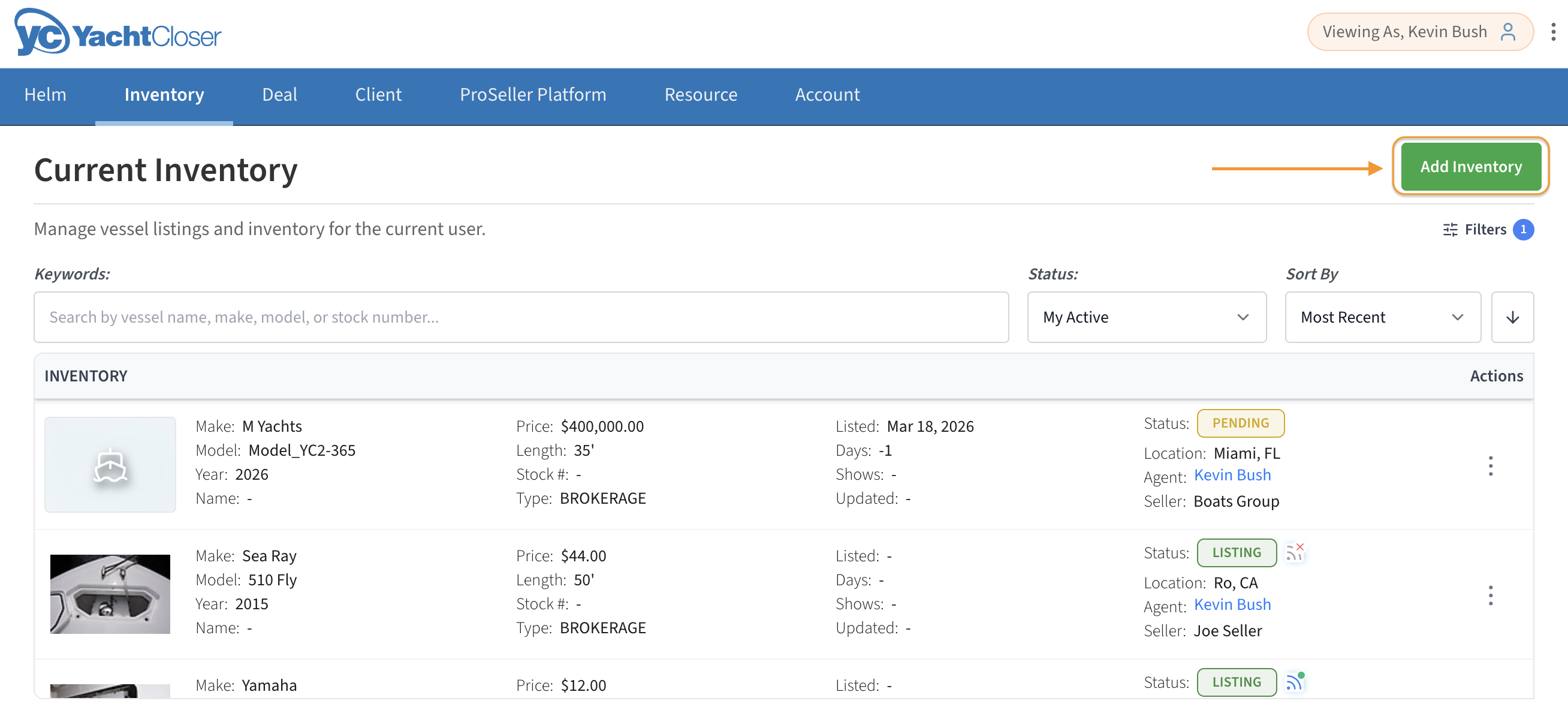Click the keywords search field

click(x=520, y=317)
